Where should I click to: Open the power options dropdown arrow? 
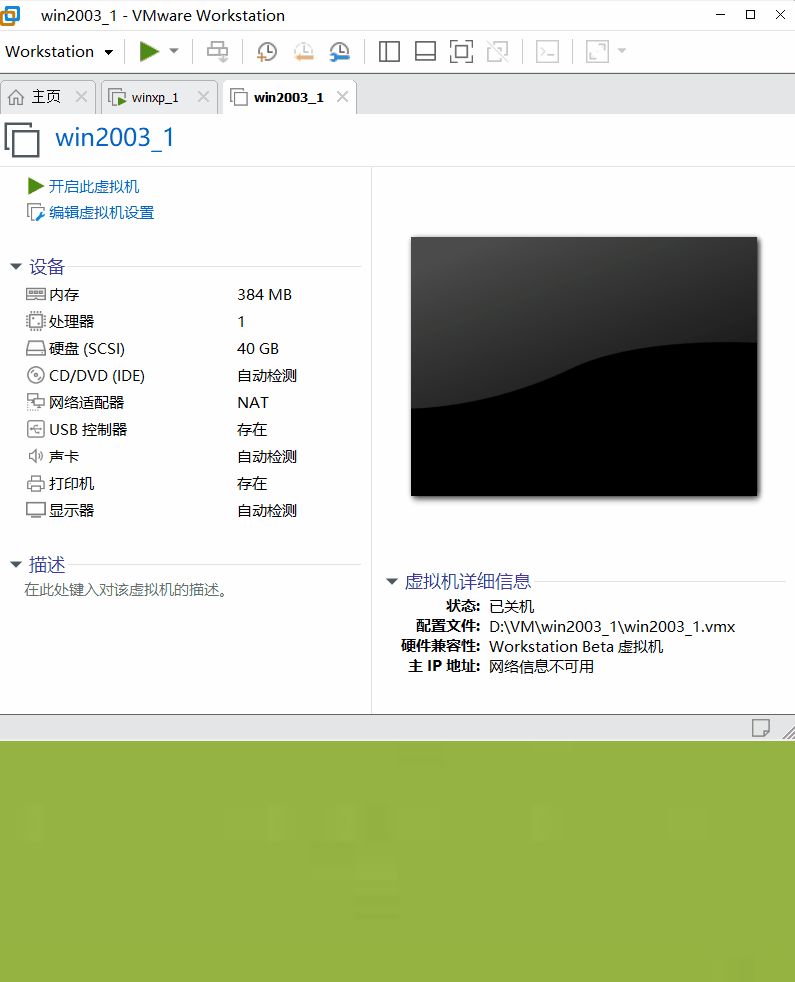pyautogui.click(x=174, y=51)
